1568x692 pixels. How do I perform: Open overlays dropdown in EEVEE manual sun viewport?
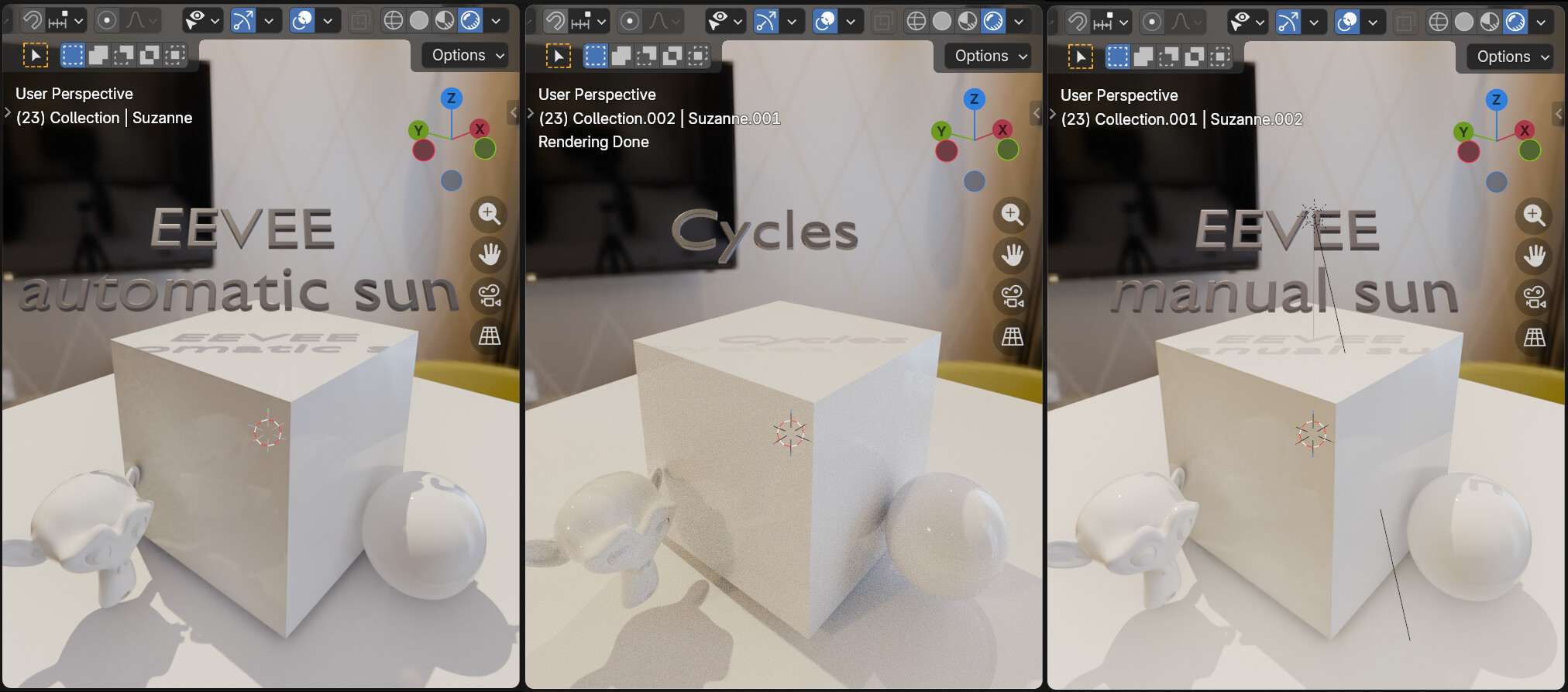[1373, 22]
